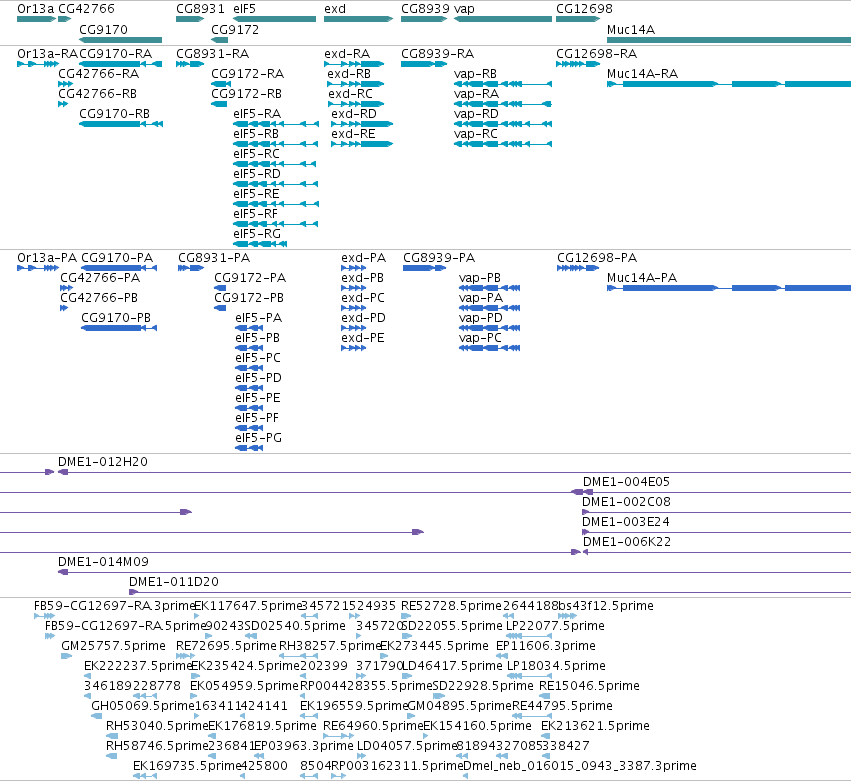Select protein eIF5-PG
This screenshot has height=781, width=851.
pos(249,448)
